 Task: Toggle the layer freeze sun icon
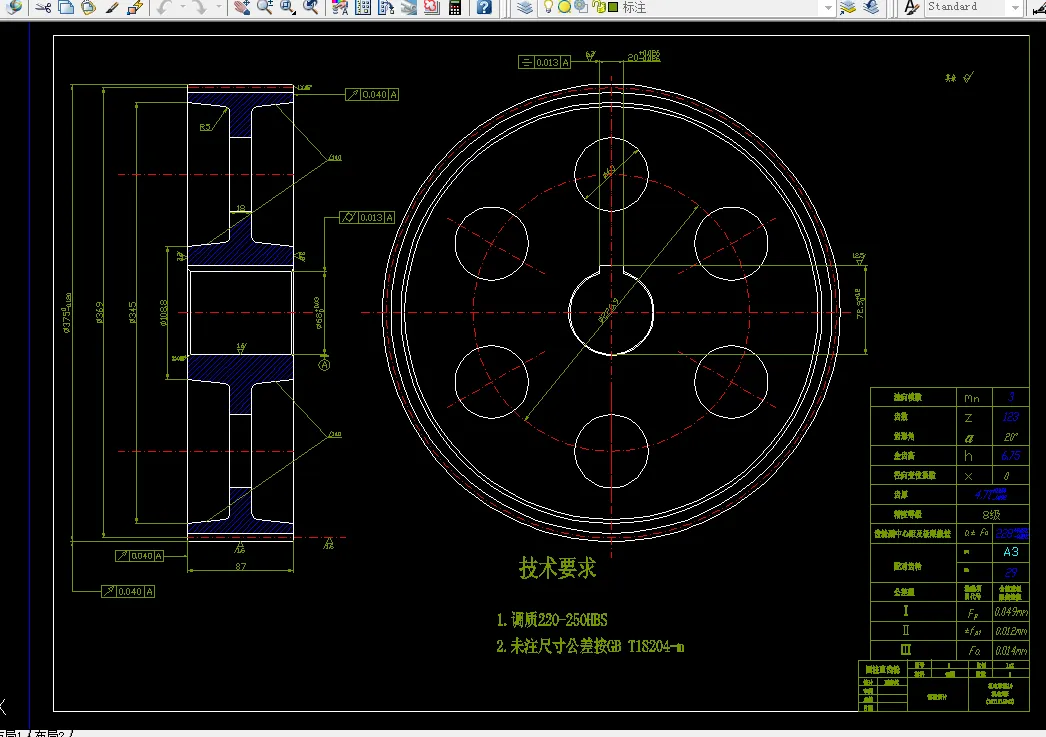(564, 7)
